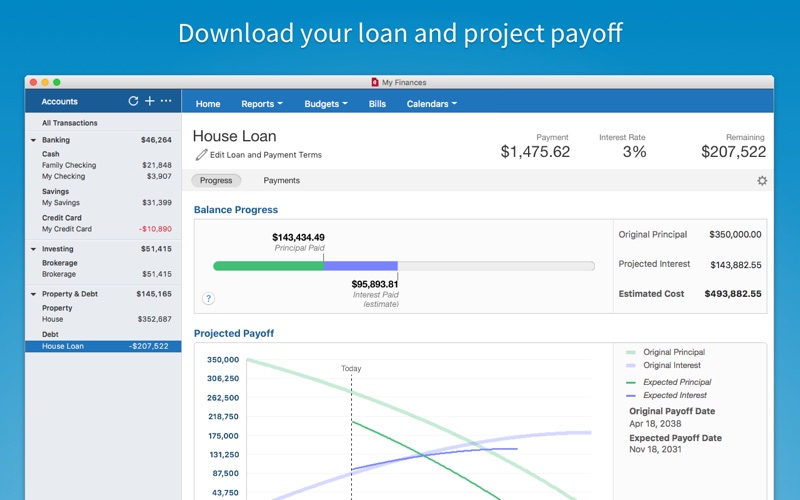Click Edit Loan and Payment Terms
The height and width of the screenshot is (500, 800).
pyautogui.click(x=266, y=155)
